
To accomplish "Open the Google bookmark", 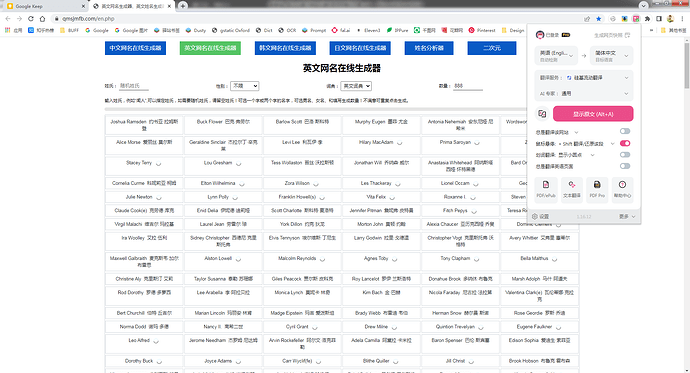I will tap(97, 30).
